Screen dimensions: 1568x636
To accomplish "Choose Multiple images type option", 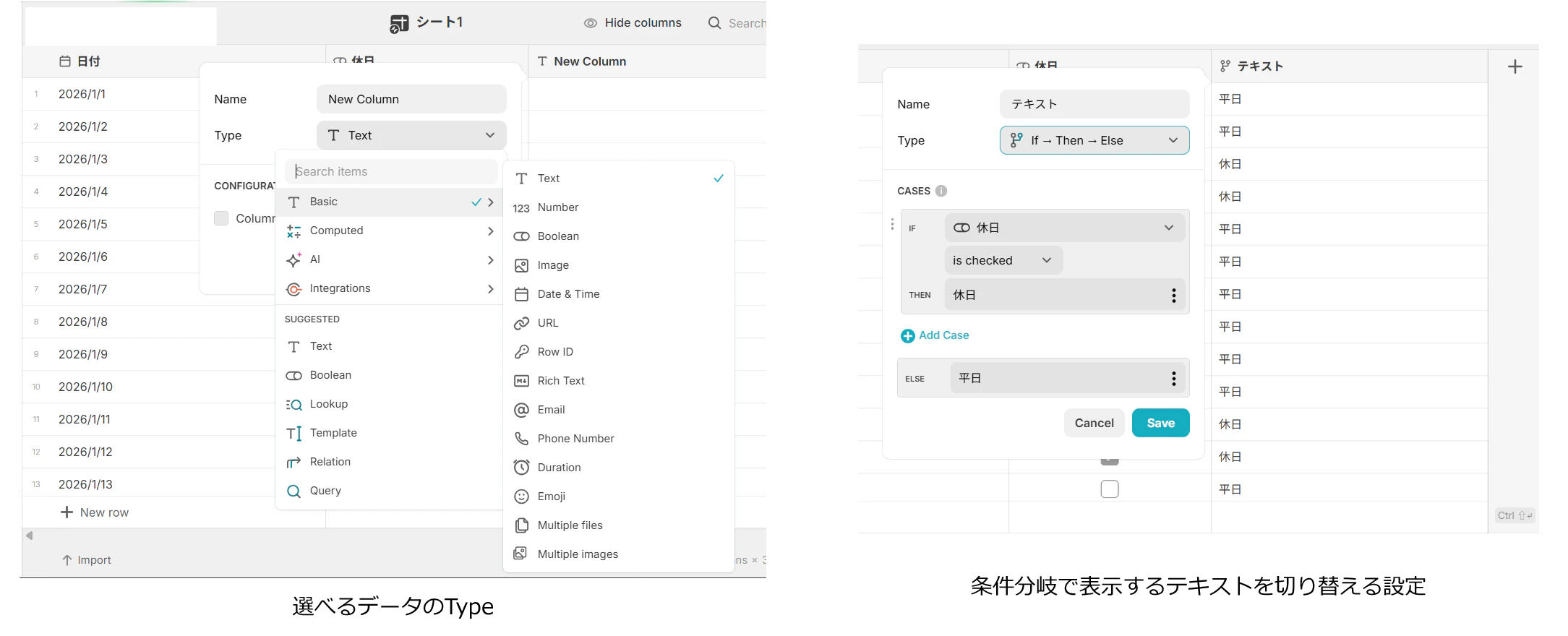I will pyautogui.click(x=618, y=554).
